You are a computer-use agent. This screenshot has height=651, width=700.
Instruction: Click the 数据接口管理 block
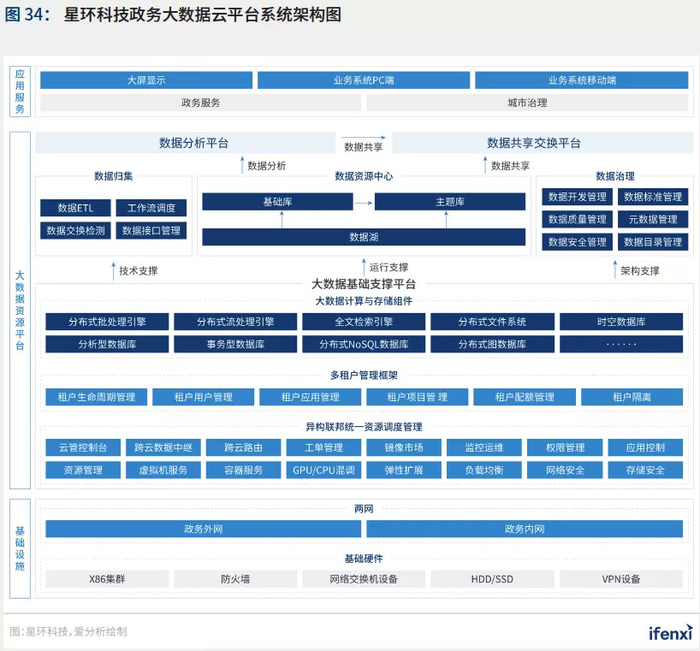click(151, 230)
